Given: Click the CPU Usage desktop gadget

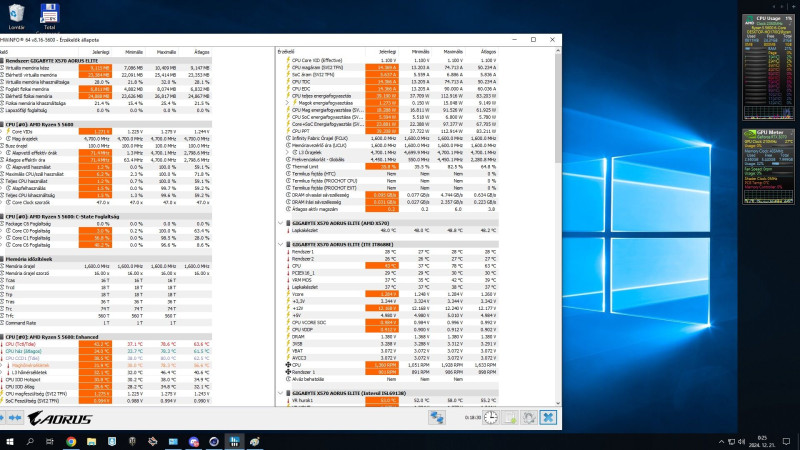Looking at the screenshot, I should point(768,67).
